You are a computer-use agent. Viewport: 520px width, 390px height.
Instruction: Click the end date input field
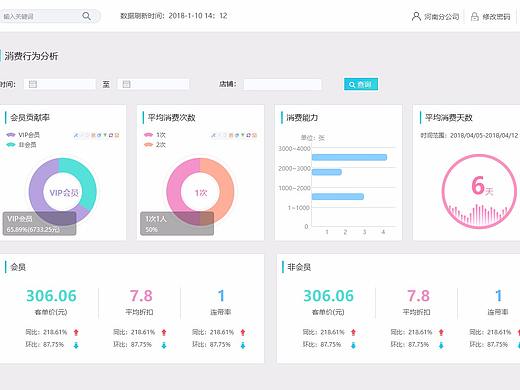pyautogui.click(x=153, y=84)
